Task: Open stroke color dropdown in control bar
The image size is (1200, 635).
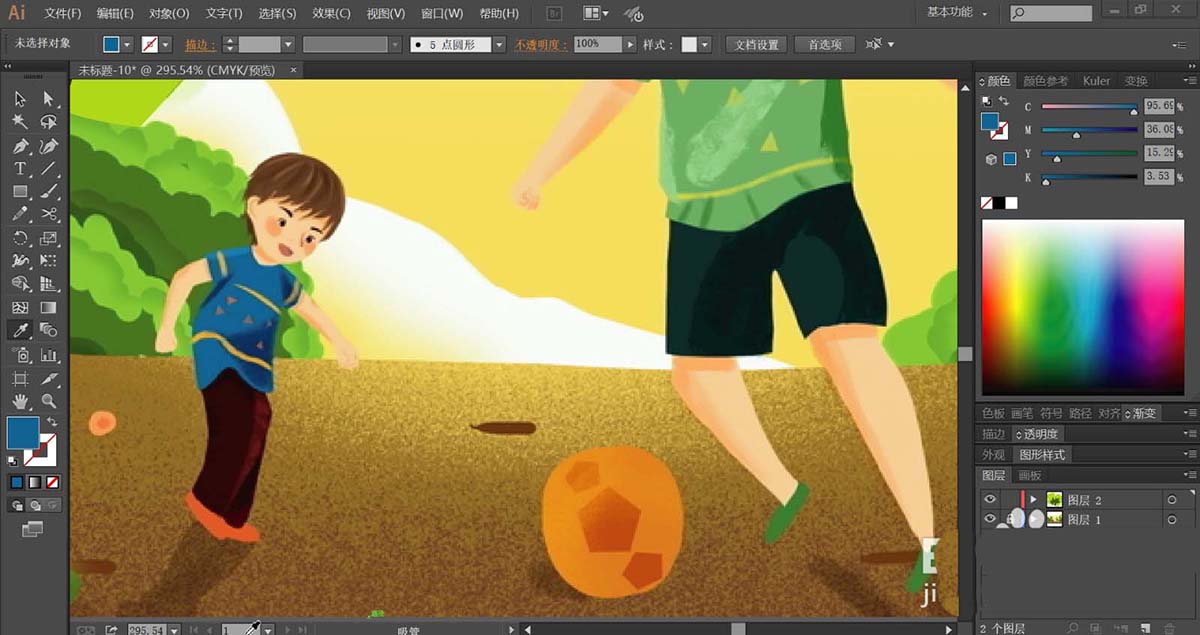Action: [166, 45]
